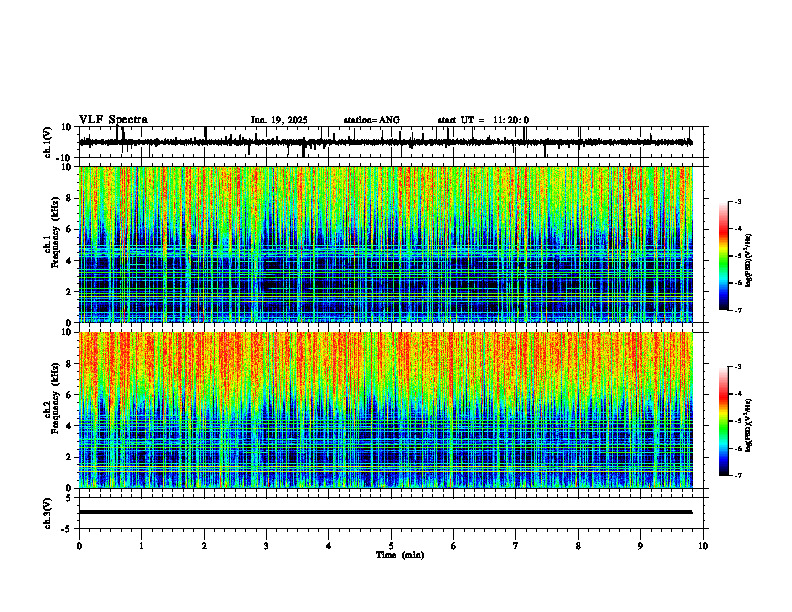Viewport: 792px width, 612px height.
Task: Click the "4" tick on the time axis
Action: point(329,546)
